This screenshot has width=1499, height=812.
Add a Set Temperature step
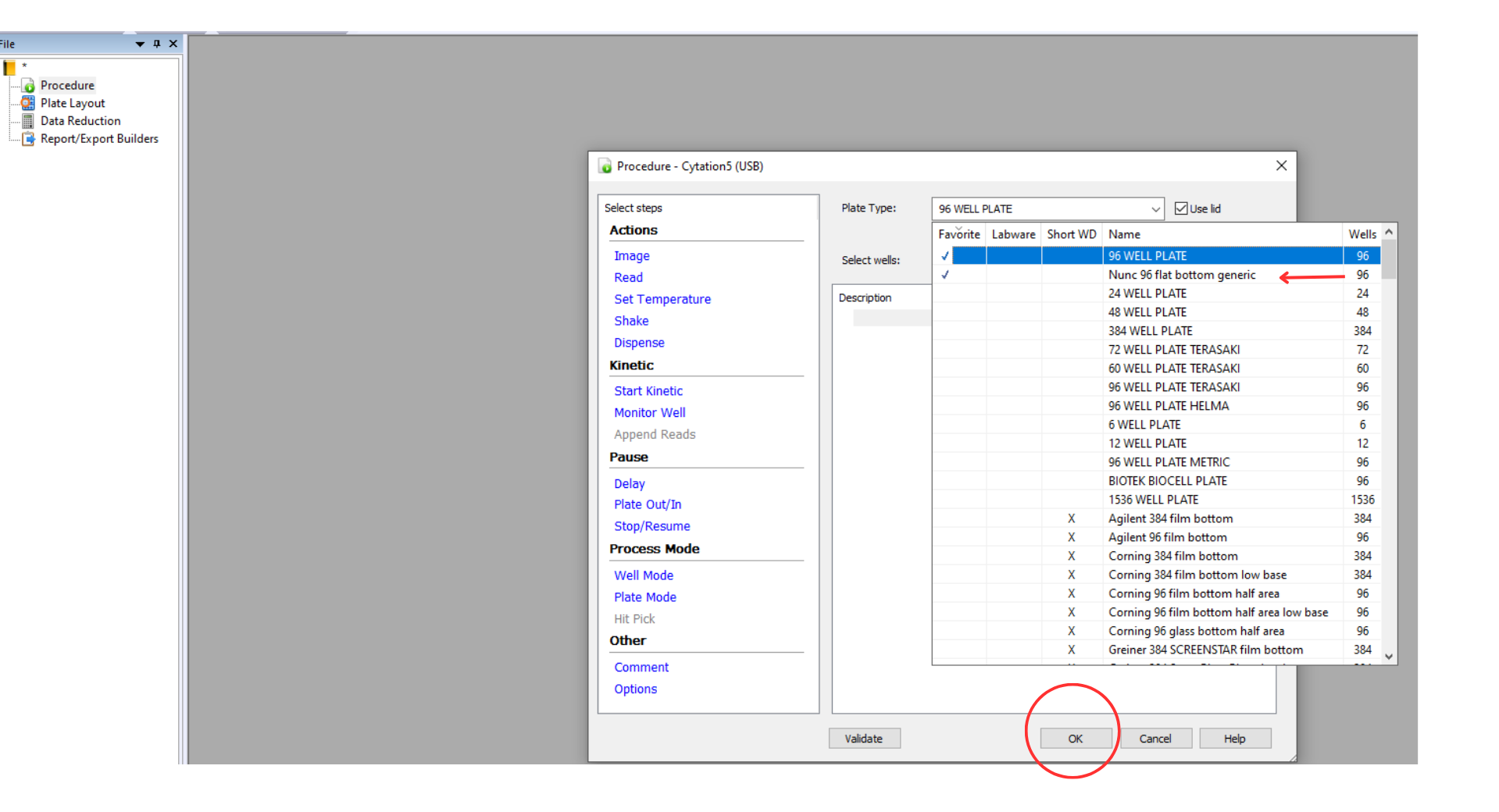point(662,299)
